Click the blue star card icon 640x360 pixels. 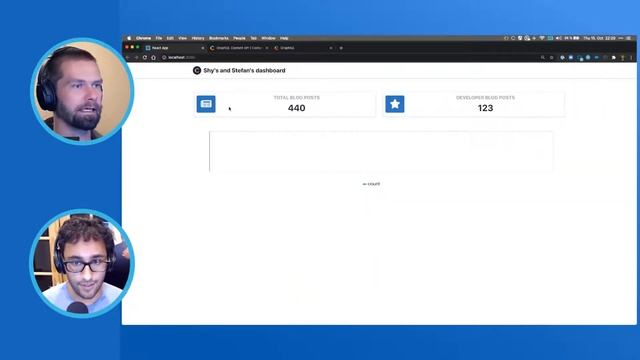[395, 104]
